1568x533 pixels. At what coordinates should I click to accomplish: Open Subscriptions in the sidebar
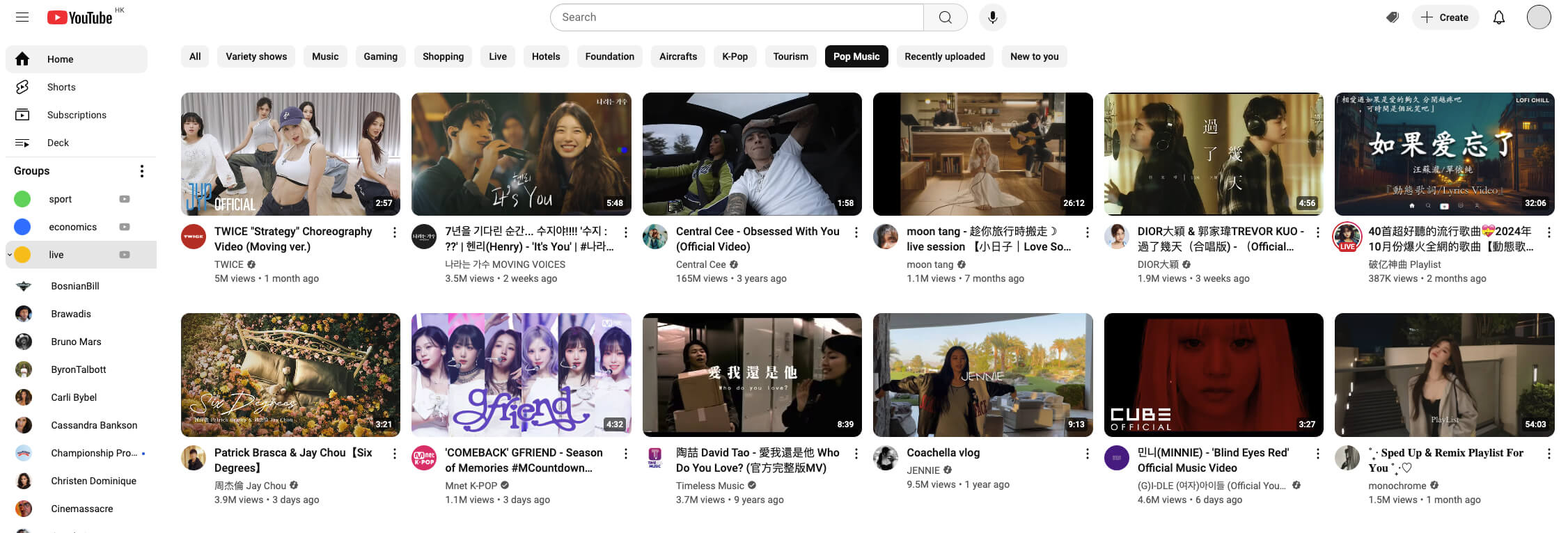(77, 115)
